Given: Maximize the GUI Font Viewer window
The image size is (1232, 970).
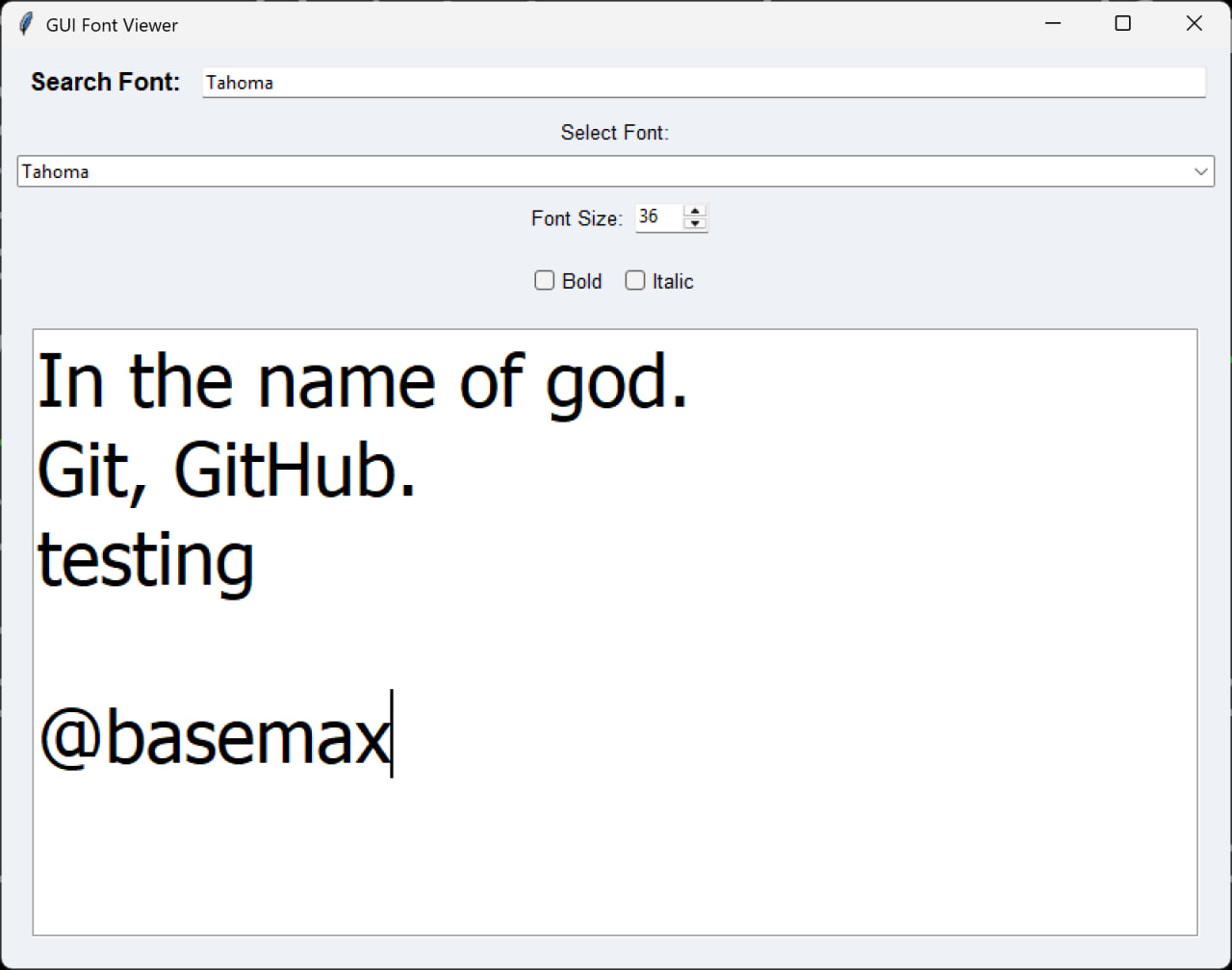Looking at the screenshot, I should click(x=1122, y=24).
